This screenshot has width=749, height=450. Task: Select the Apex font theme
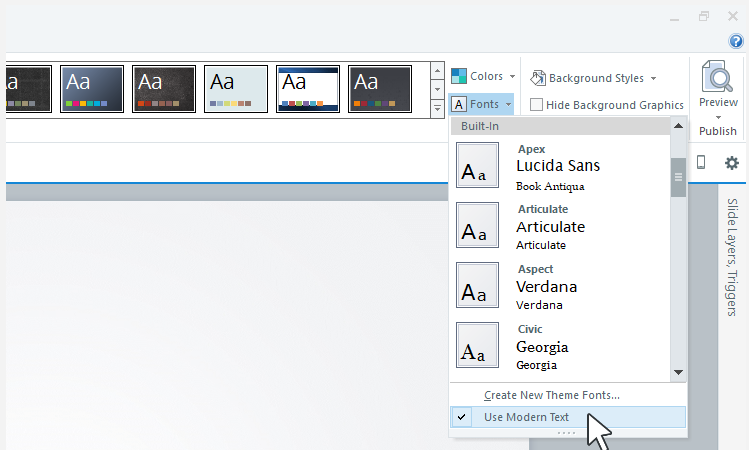tap(560, 165)
